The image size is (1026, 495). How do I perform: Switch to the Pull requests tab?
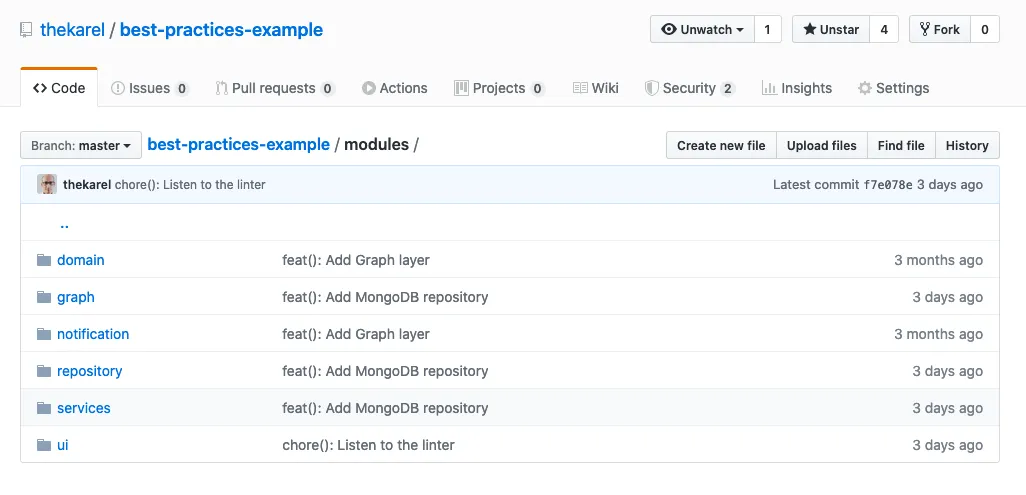pyautogui.click(x=275, y=88)
